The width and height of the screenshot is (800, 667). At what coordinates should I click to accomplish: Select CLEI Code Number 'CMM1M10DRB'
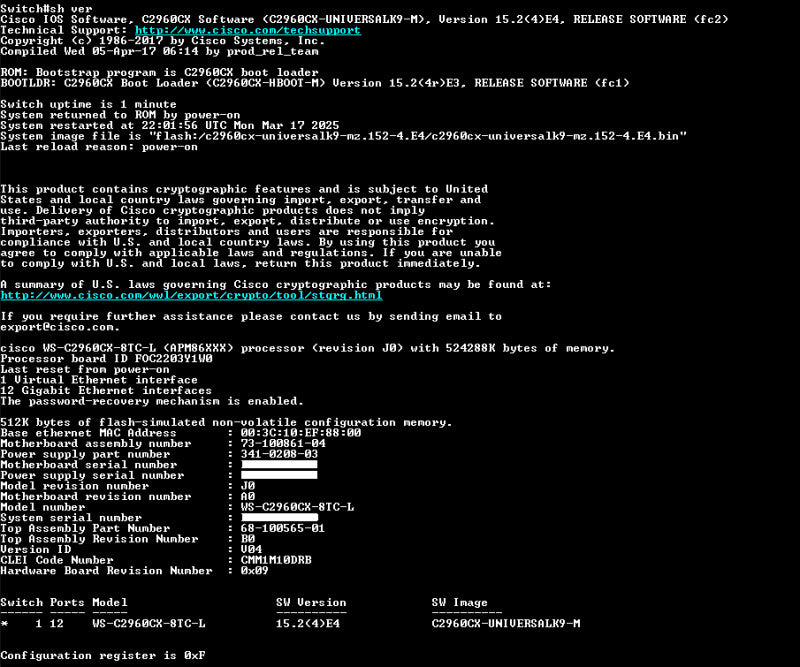(x=276, y=560)
